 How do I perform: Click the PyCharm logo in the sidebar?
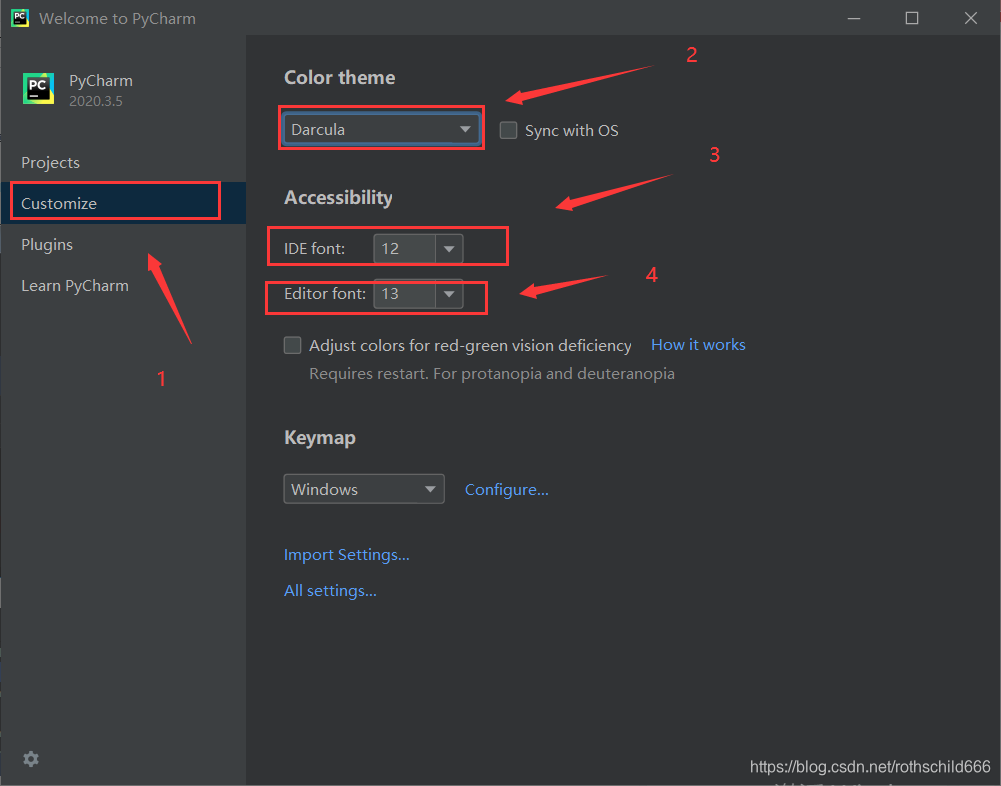click(x=38, y=88)
